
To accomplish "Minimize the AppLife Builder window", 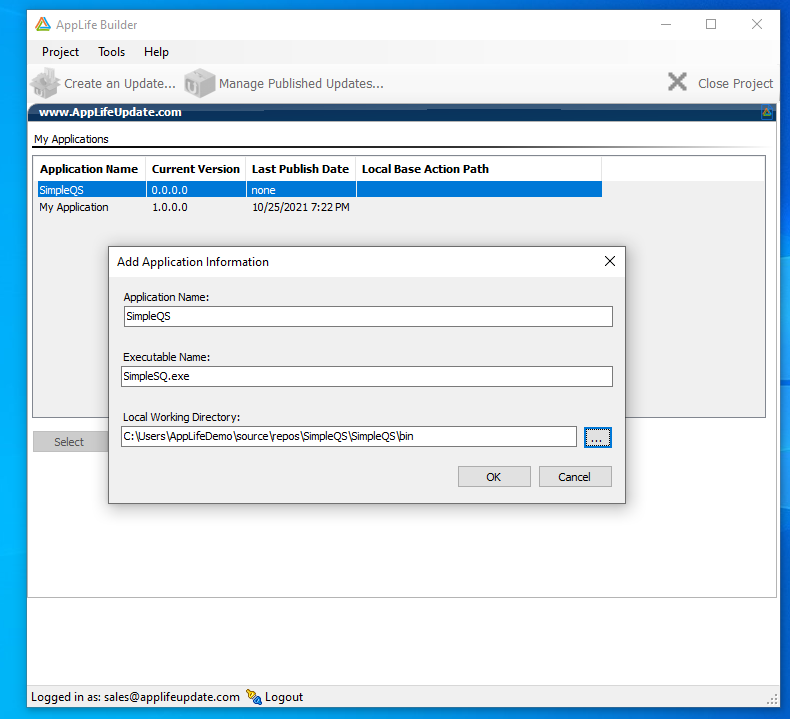I will click(666, 24).
